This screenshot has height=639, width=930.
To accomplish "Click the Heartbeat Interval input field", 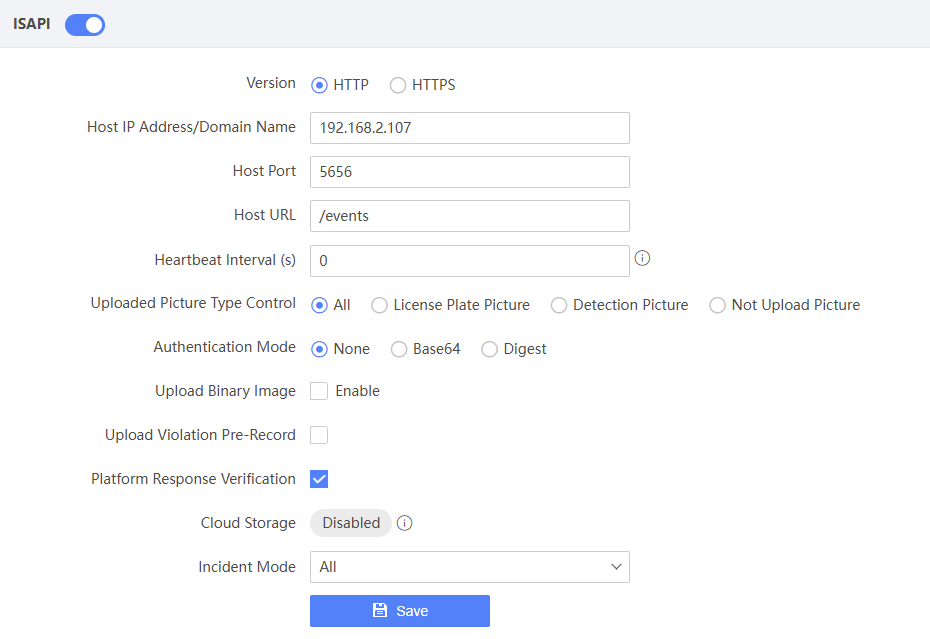I will (x=469, y=261).
